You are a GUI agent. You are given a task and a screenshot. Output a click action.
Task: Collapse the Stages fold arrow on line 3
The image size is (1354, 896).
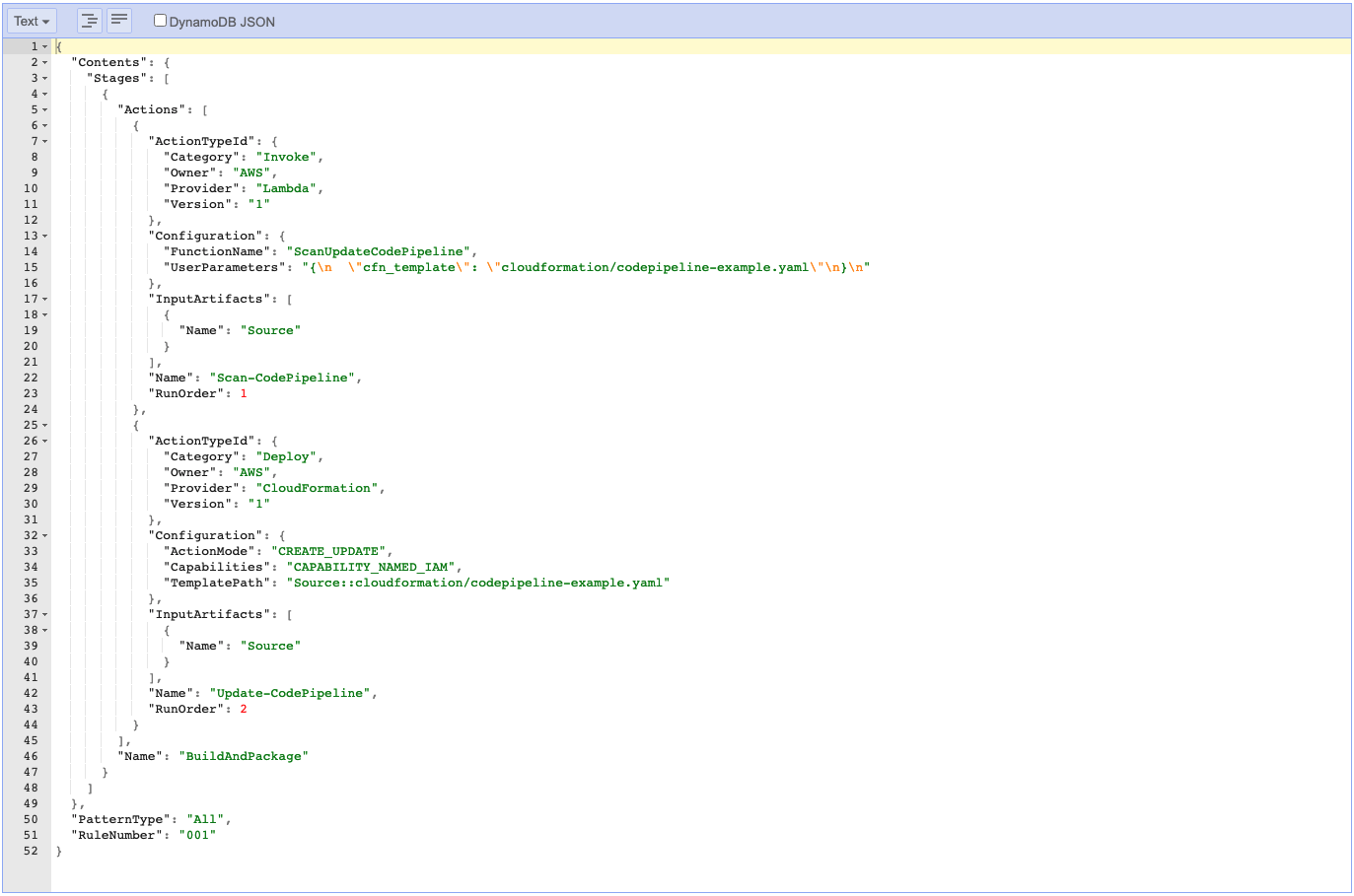click(x=44, y=79)
